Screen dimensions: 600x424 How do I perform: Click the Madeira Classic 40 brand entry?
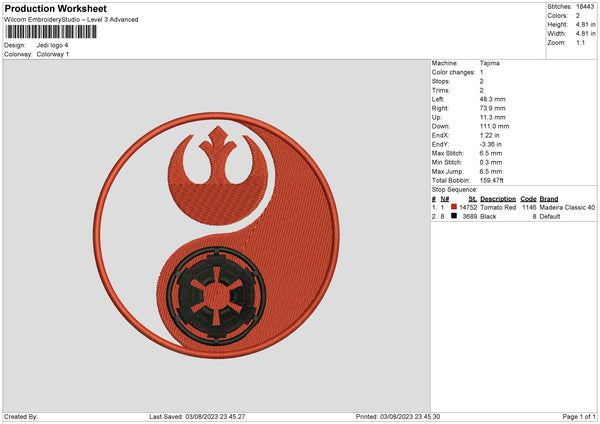coord(567,207)
